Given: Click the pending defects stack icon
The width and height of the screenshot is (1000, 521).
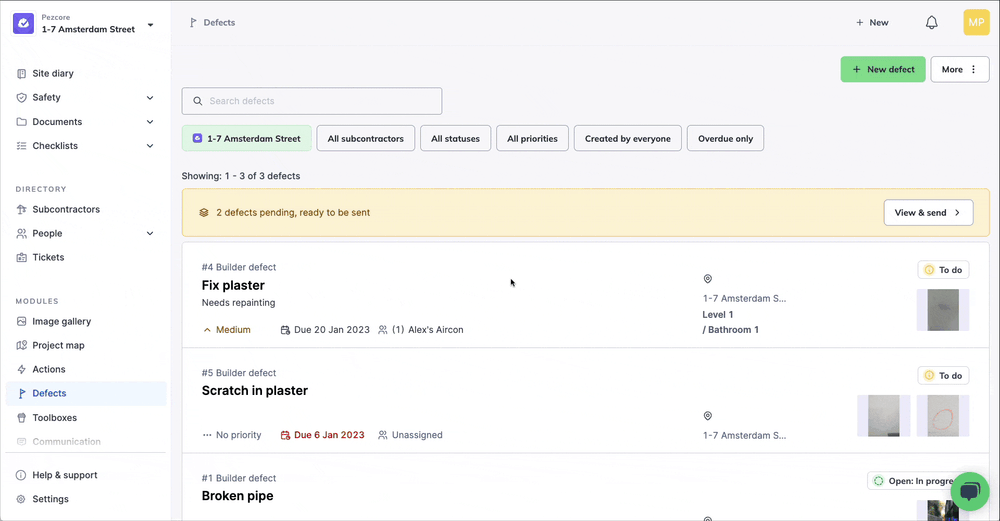Looking at the screenshot, I should tap(204, 212).
